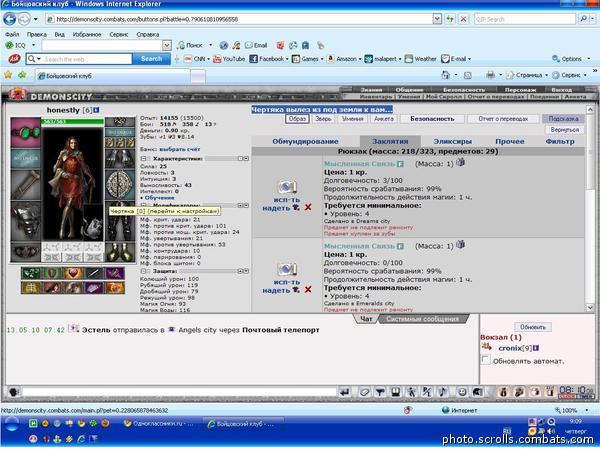Click gift icon next to first item mass
The image size is (600, 450).
(x=460, y=162)
